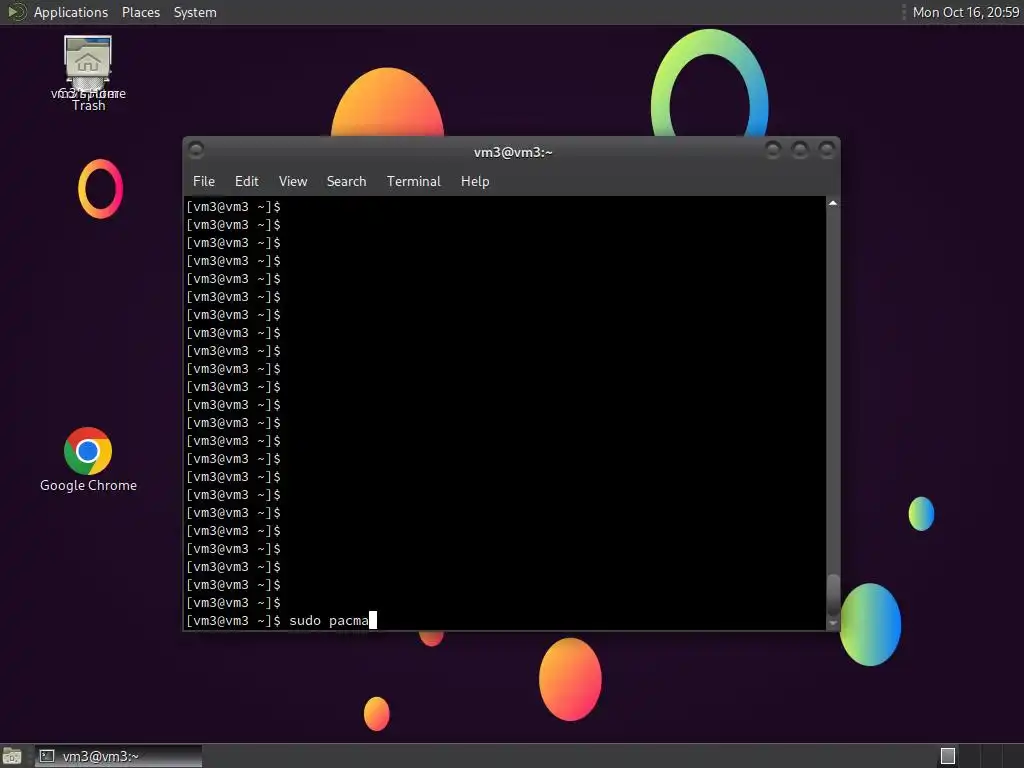Click the terminal window menu button left of title
The width and height of the screenshot is (1024, 768).
tap(196, 150)
